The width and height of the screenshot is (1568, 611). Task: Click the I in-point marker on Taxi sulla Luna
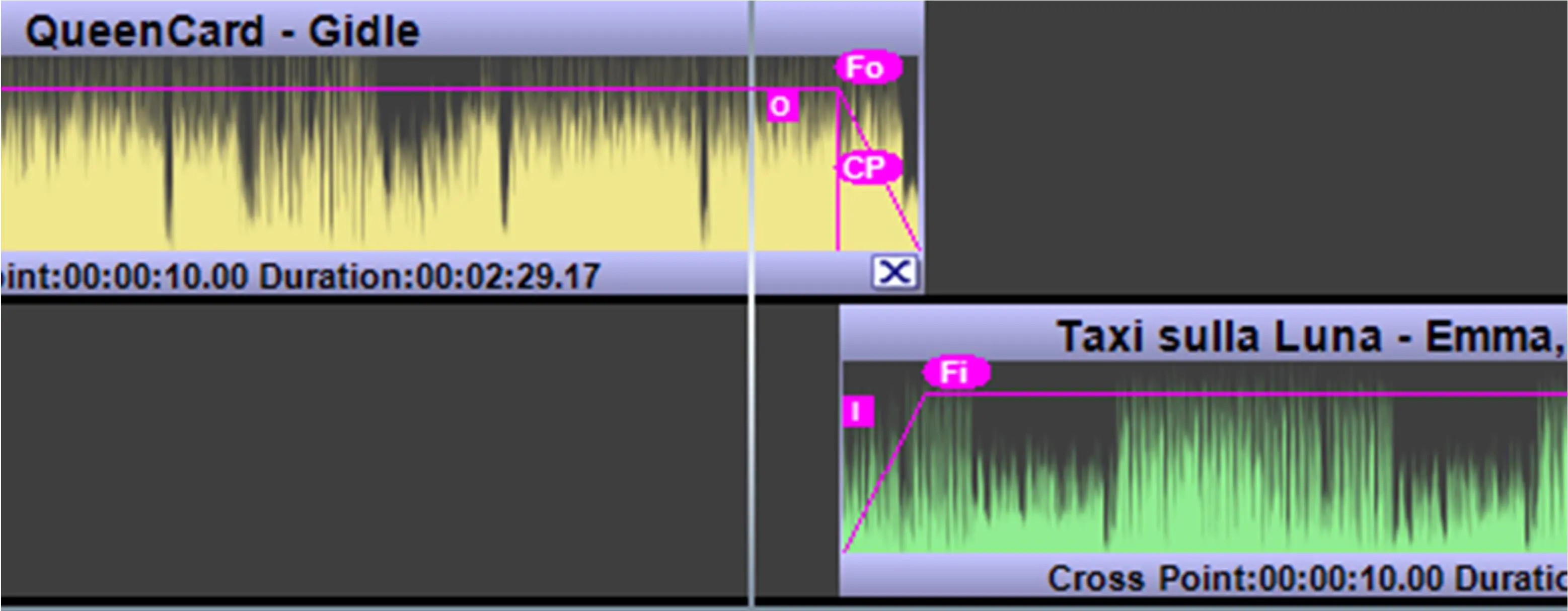(858, 411)
